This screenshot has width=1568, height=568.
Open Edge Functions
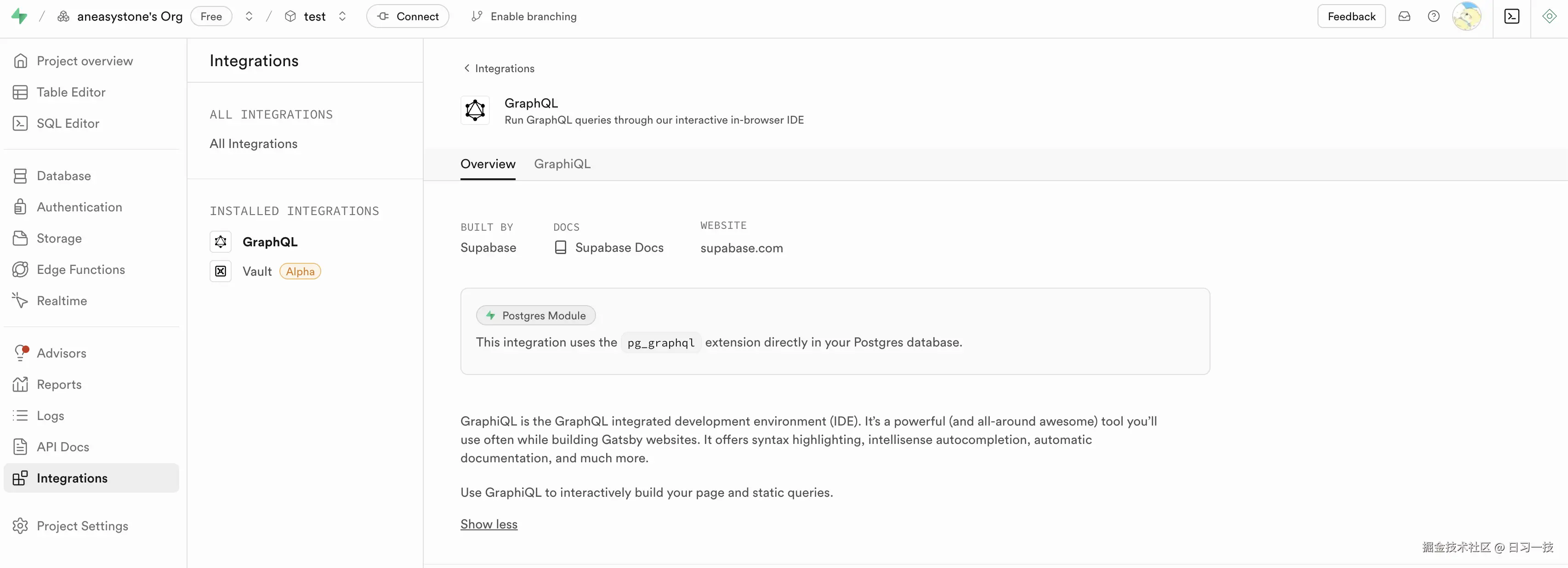[x=80, y=268]
